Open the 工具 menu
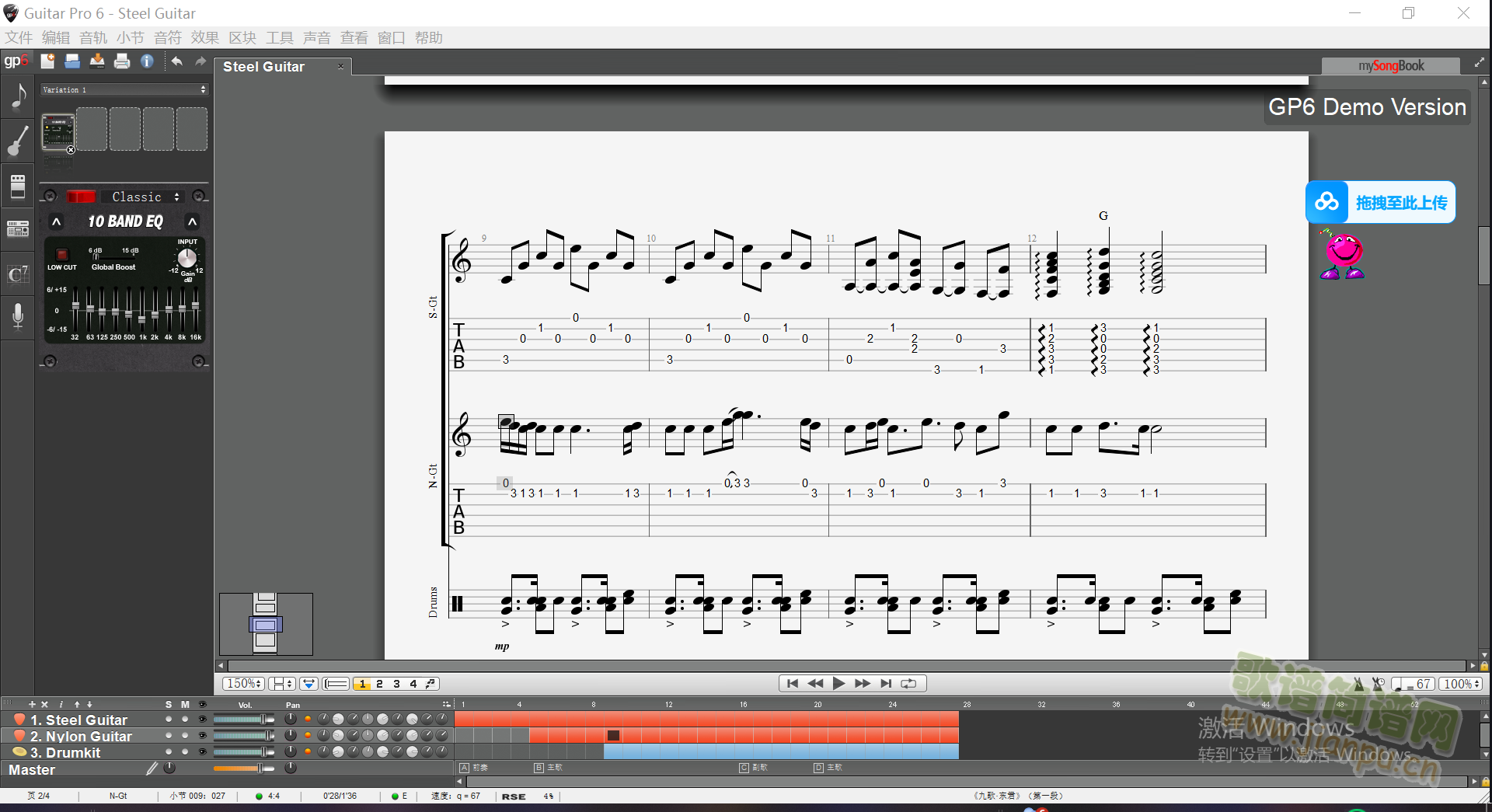This screenshot has width=1492, height=812. (280, 37)
